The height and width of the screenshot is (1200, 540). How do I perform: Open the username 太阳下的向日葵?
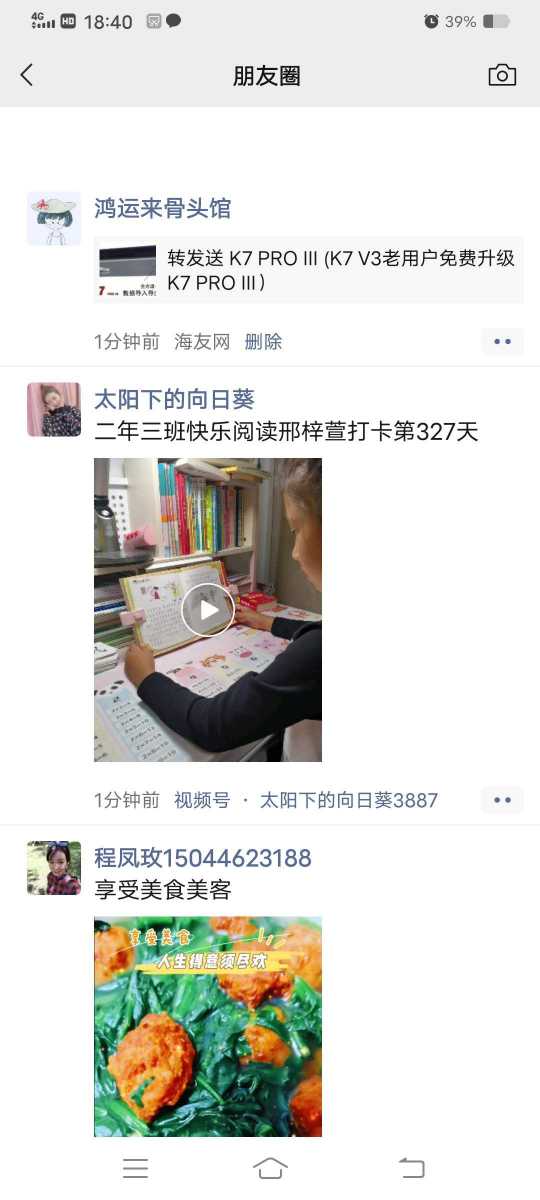(175, 399)
